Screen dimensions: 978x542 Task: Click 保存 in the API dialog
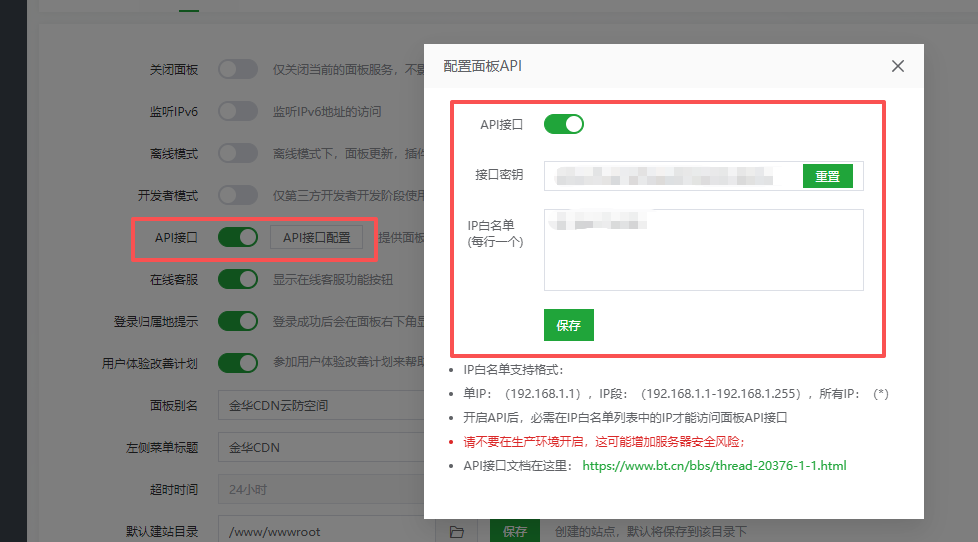pos(568,325)
